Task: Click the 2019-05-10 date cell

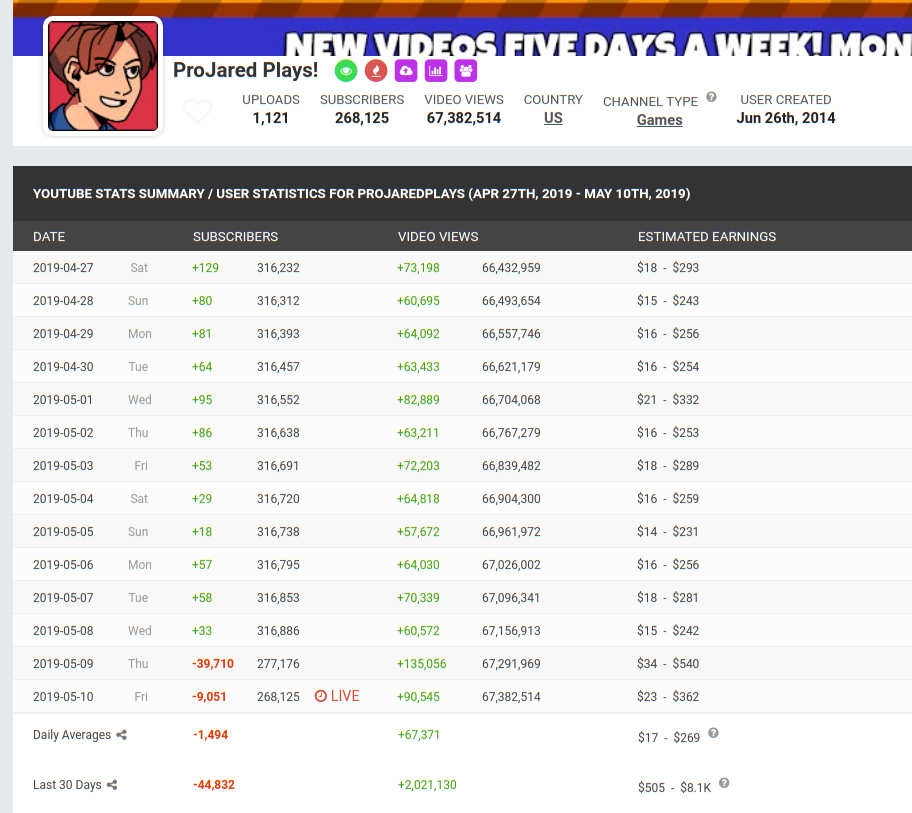Action: pyautogui.click(x=63, y=697)
